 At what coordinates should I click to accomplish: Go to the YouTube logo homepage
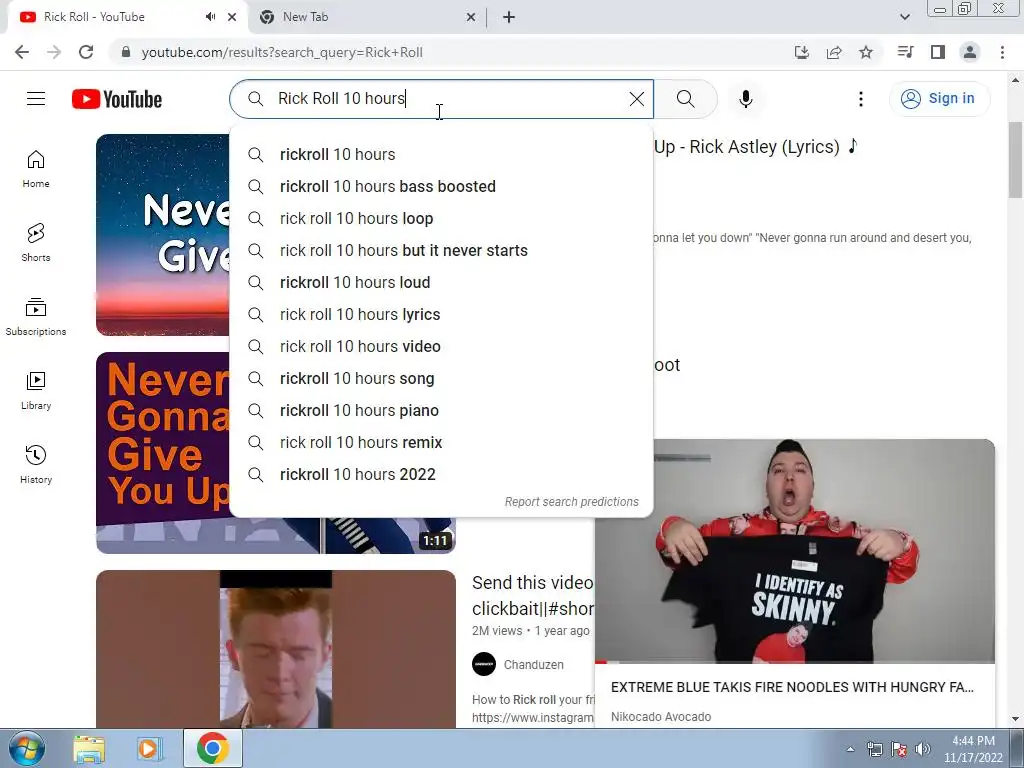point(117,99)
